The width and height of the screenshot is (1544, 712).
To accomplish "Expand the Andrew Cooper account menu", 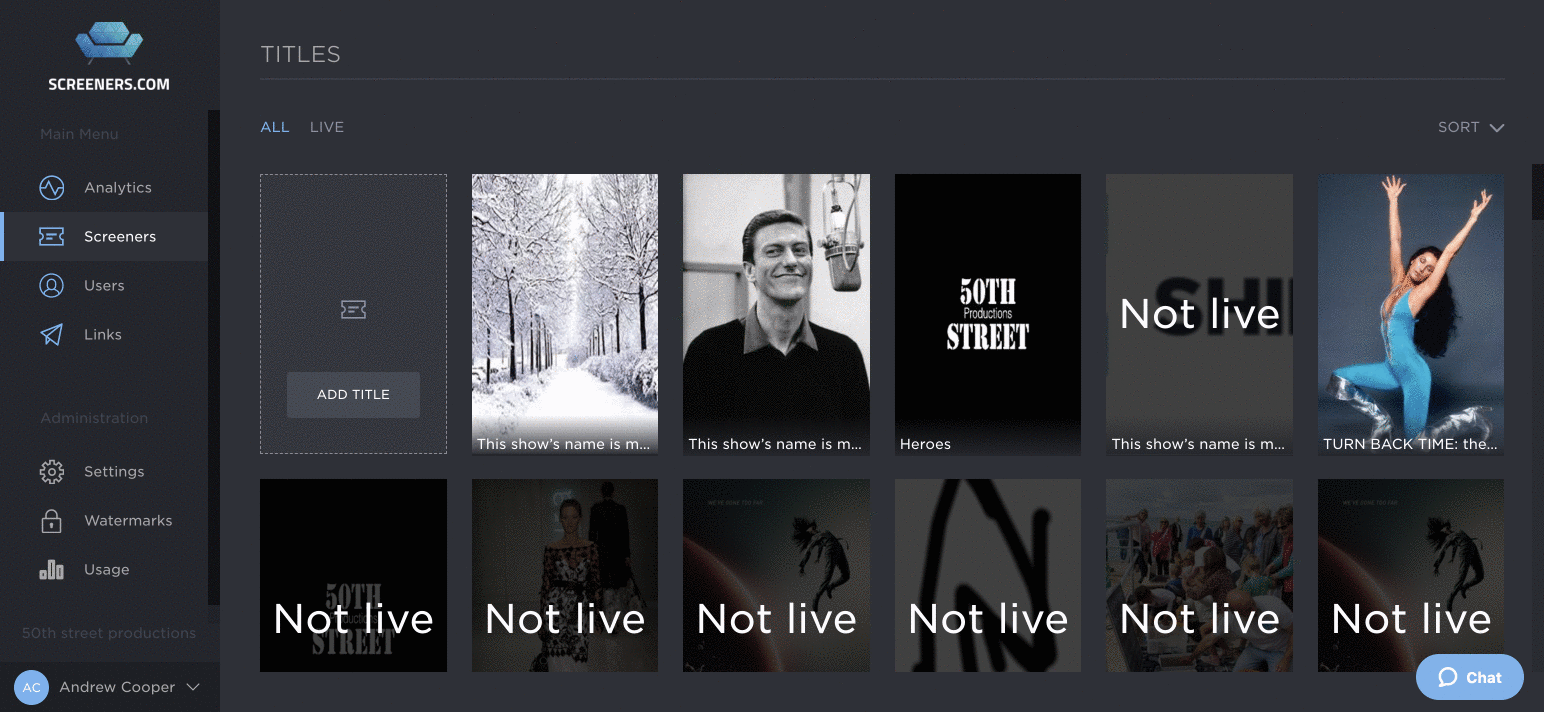I will pos(110,687).
